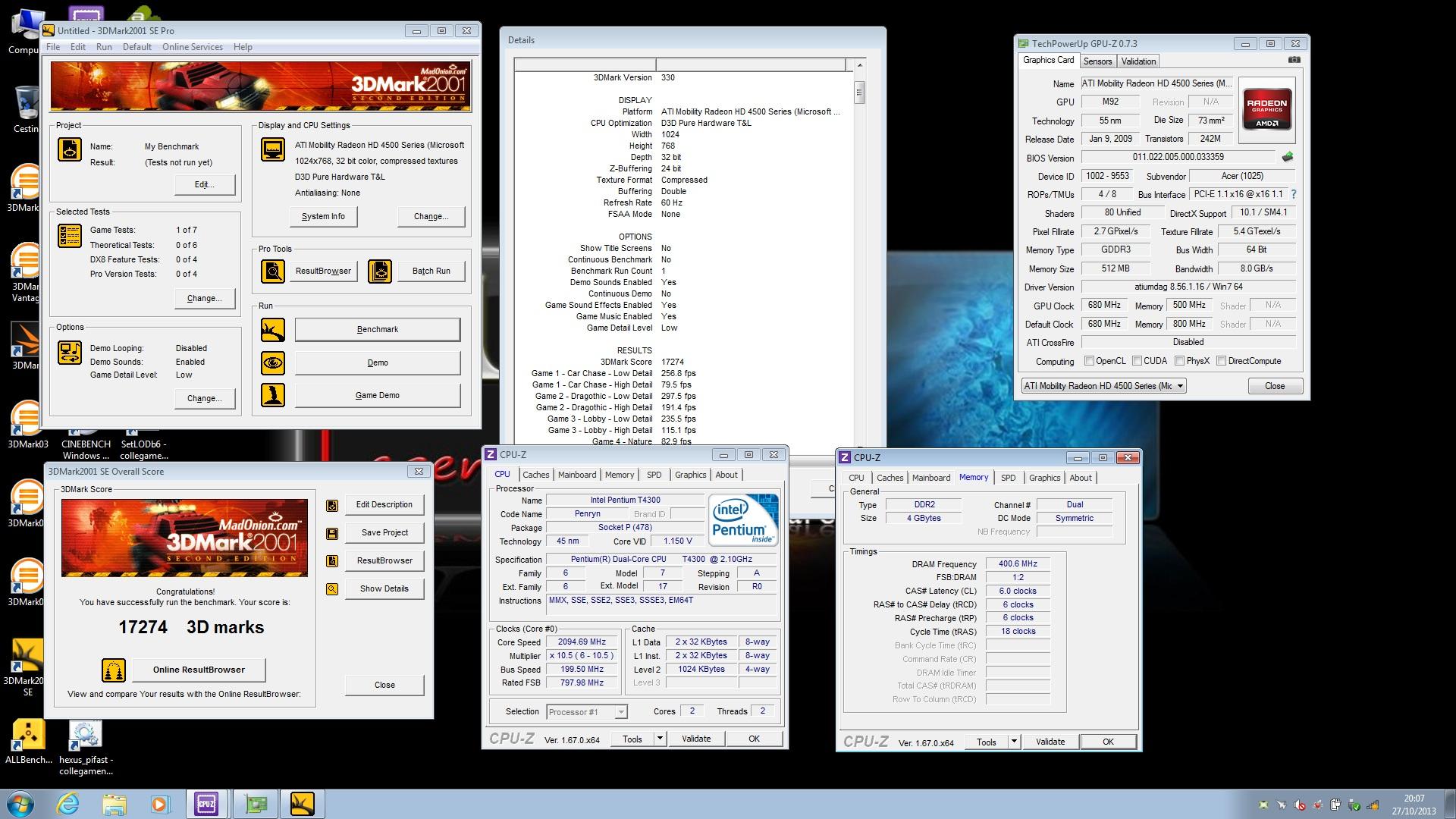This screenshot has width=1456, height=819.
Task: Click the 3DMark2001 taskbar icon
Action: pyautogui.click(x=302, y=804)
